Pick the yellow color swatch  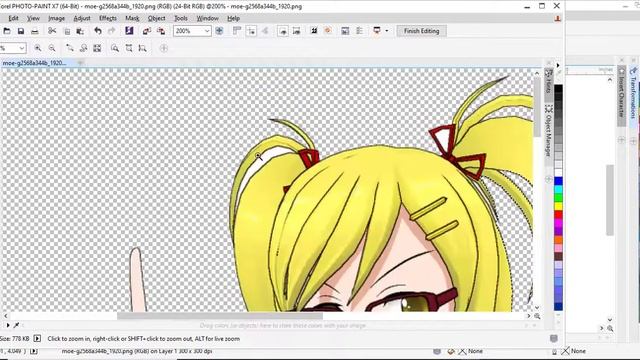[x=558, y=206]
